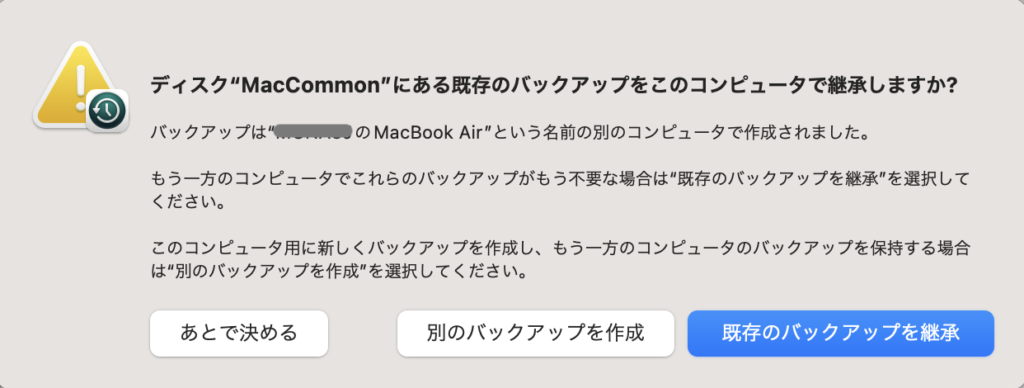Click empty space between あとで決める and 別のバックアップを作成
The height and width of the screenshot is (388, 1024).
point(362,333)
